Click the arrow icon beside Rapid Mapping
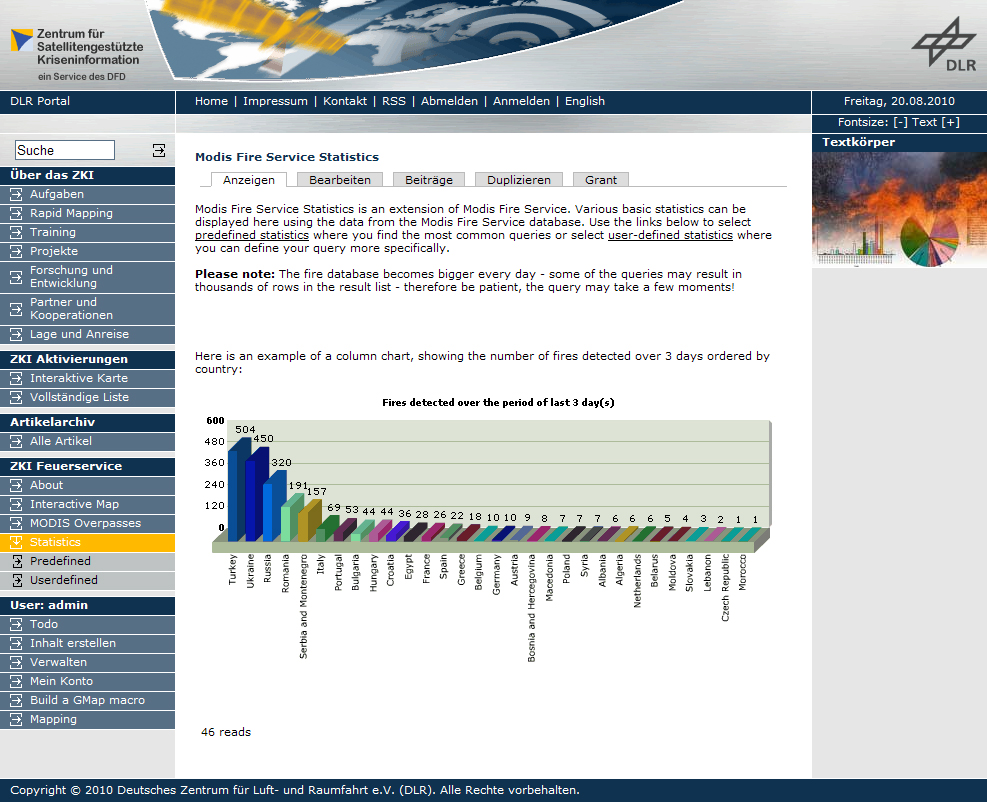 click(16, 214)
